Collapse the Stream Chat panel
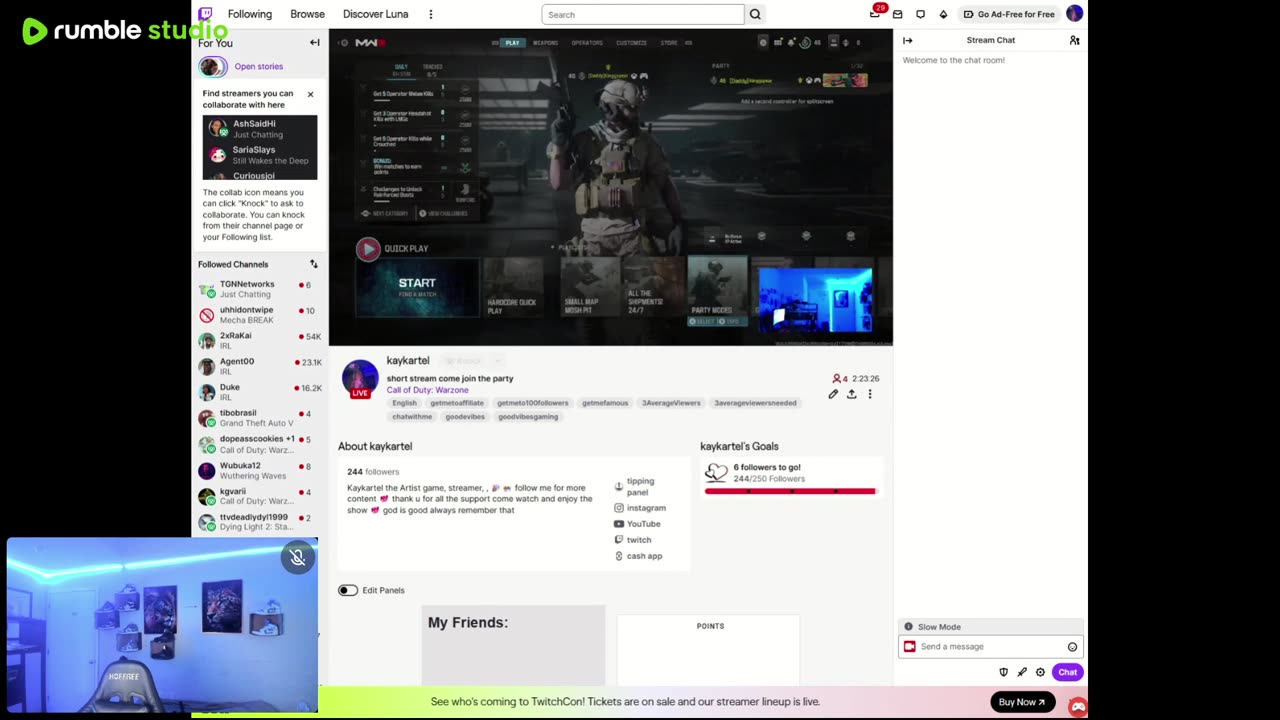Screen dimensions: 1280x720 click(x=908, y=41)
